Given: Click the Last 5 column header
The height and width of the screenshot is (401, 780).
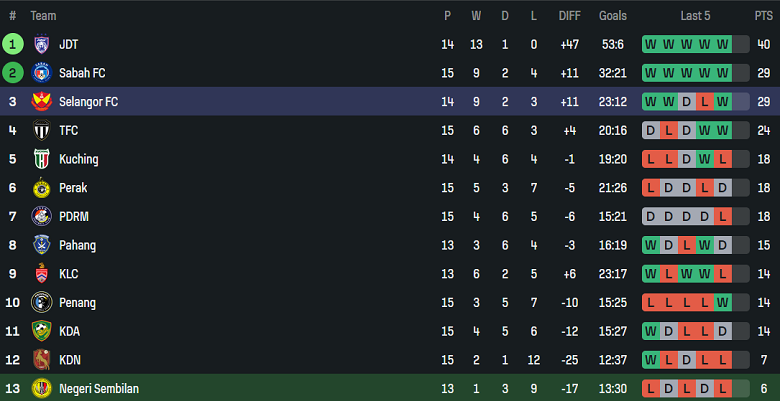Looking at the screenshot, I should click(x=695, y=16).
